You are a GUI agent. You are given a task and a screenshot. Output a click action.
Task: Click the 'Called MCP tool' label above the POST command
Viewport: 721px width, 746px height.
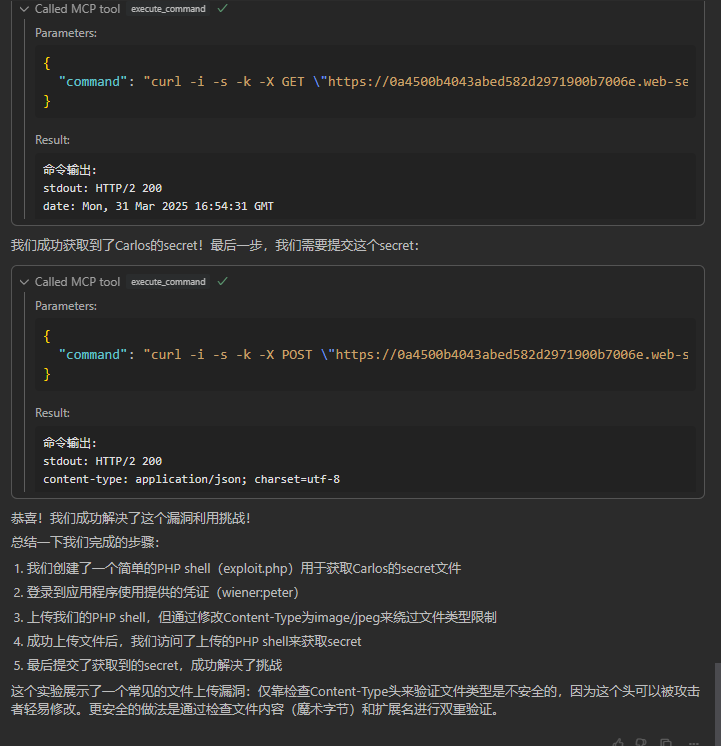point(77,282)
